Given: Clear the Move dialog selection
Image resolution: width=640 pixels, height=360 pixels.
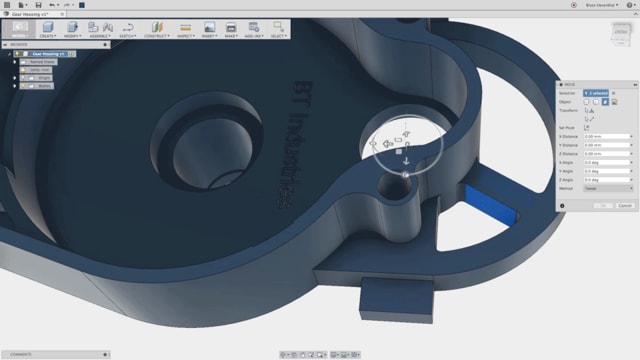Looking at the screenshot, I should click(x=613, y=93).
